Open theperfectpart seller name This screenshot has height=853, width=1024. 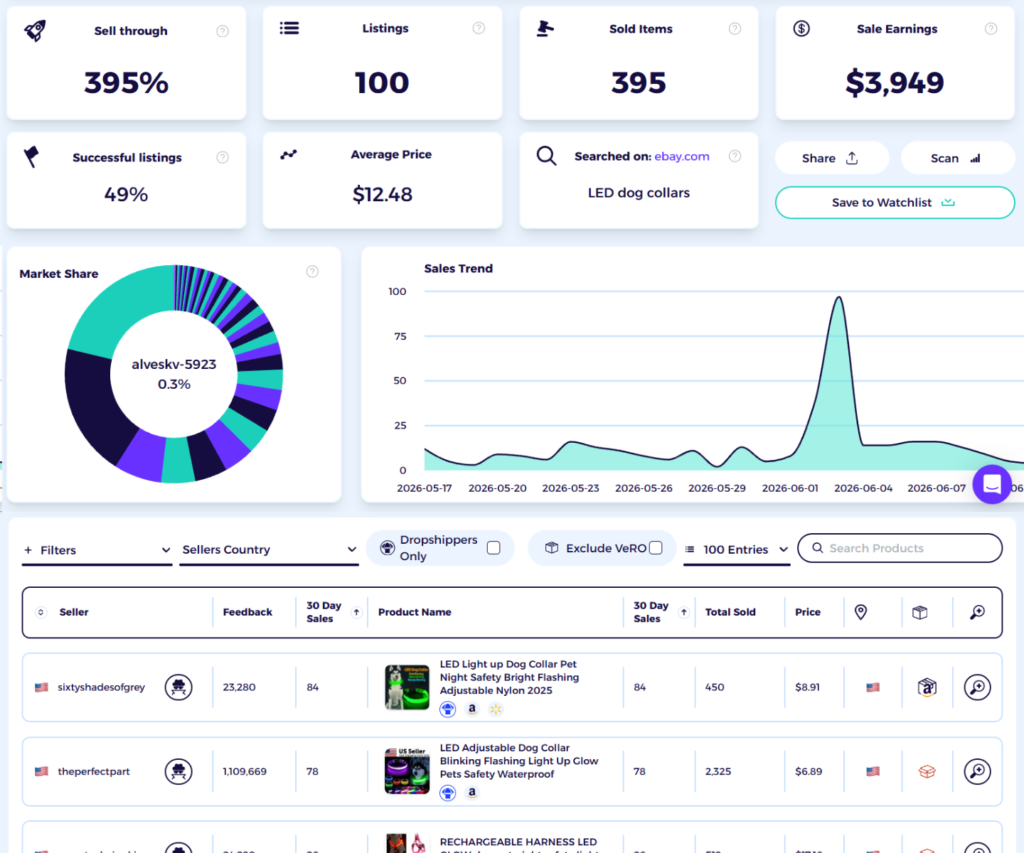pos(93,771)
